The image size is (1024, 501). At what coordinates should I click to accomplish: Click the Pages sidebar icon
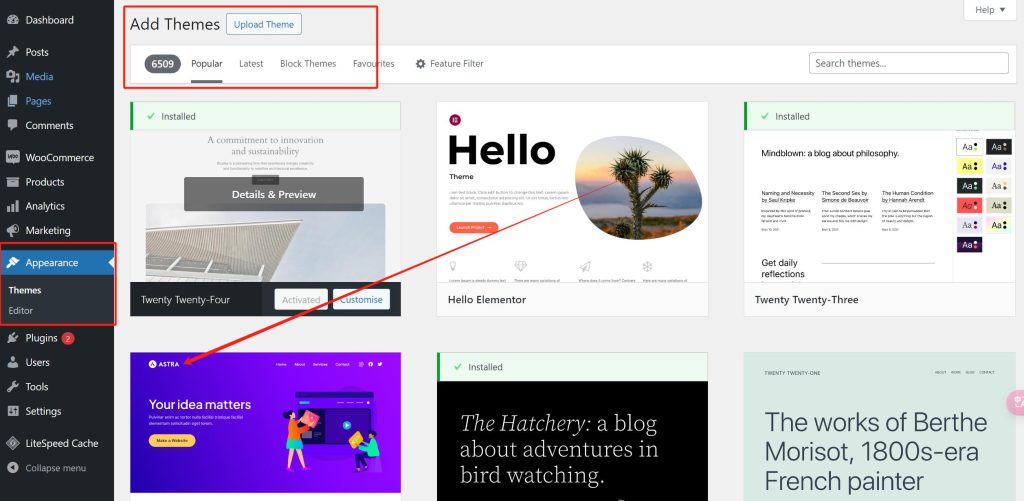coord(12,101)
